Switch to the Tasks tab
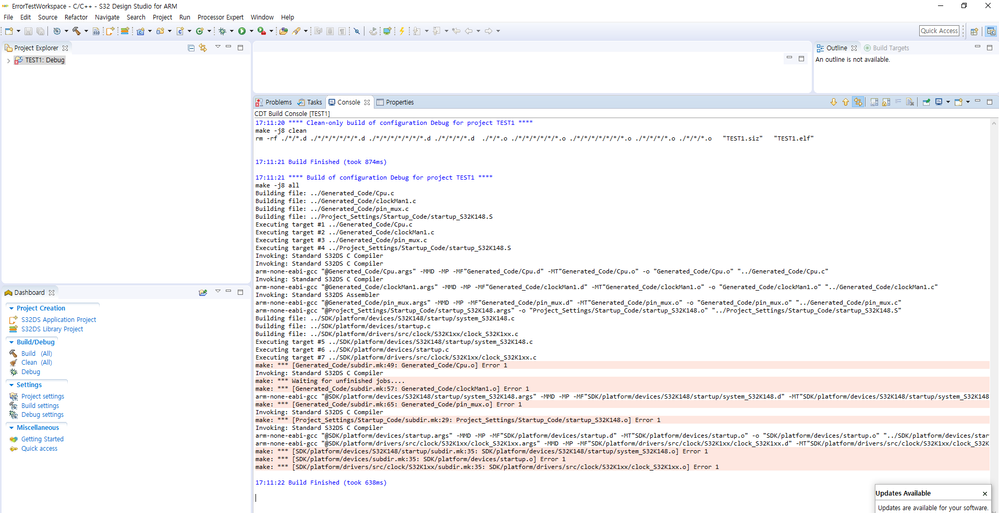The image size is (999, 513). (x=310, y=102)
